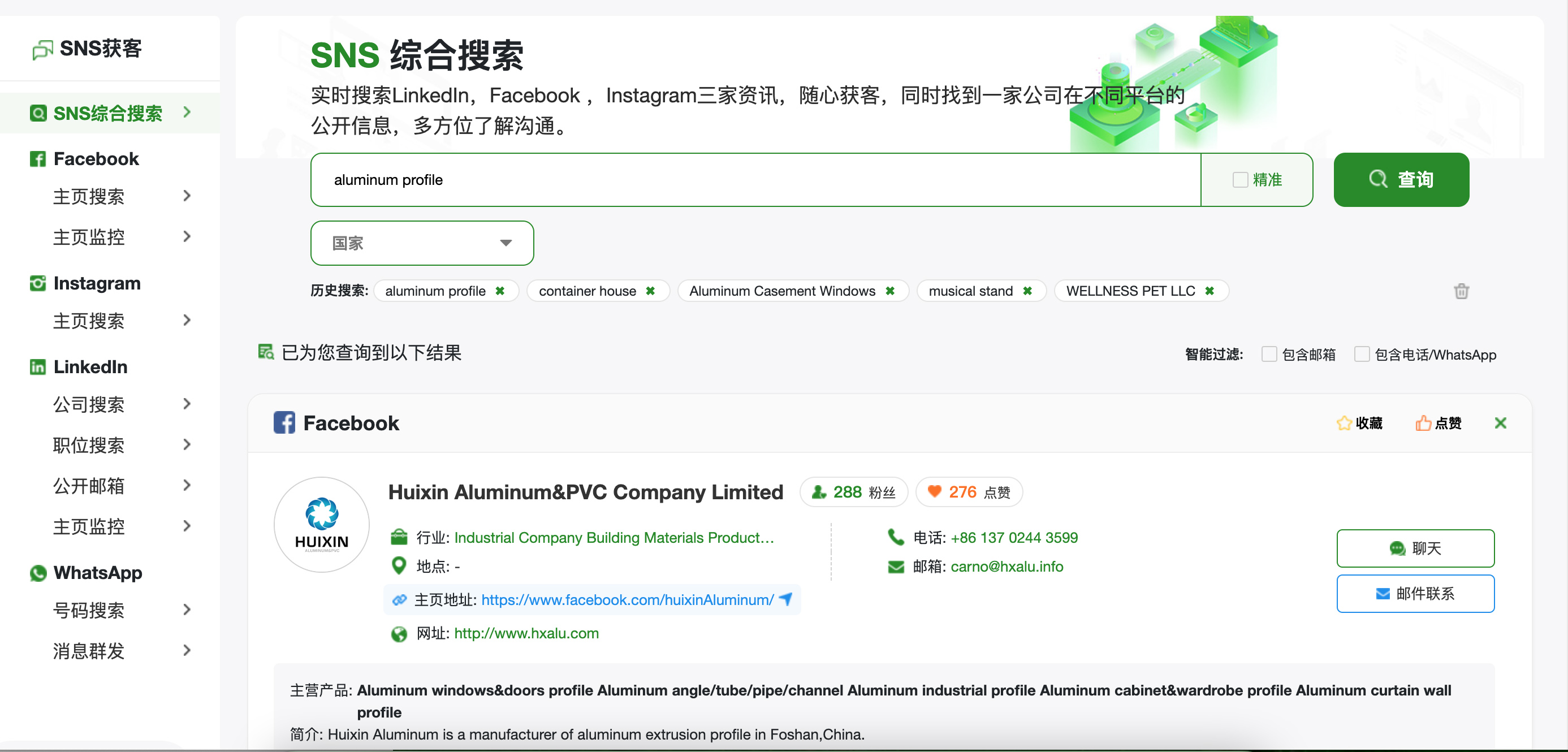The width and height of the screenshot is (1568, 752).
Task: Dismiss the Facebook result card with X
Action: click(1501, 423)
